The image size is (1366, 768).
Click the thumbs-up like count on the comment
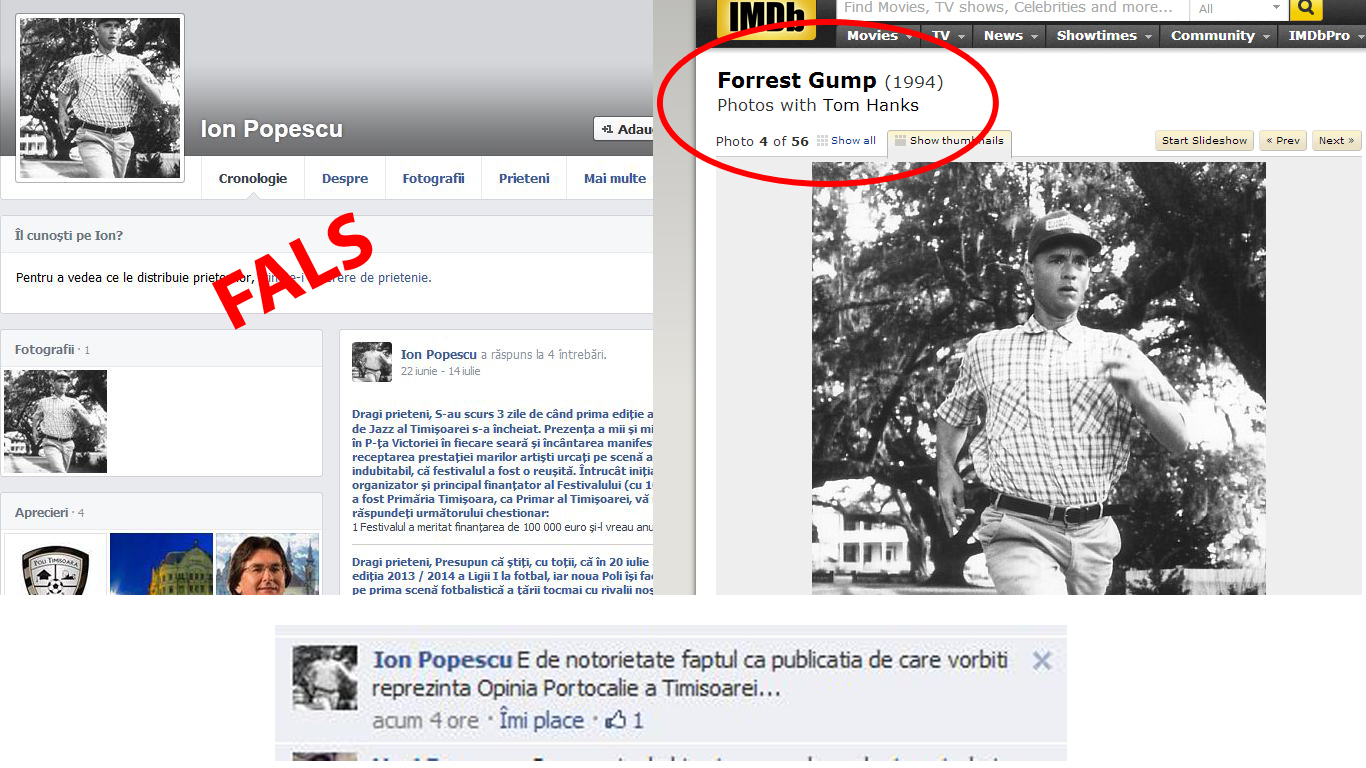pos(624,720)
